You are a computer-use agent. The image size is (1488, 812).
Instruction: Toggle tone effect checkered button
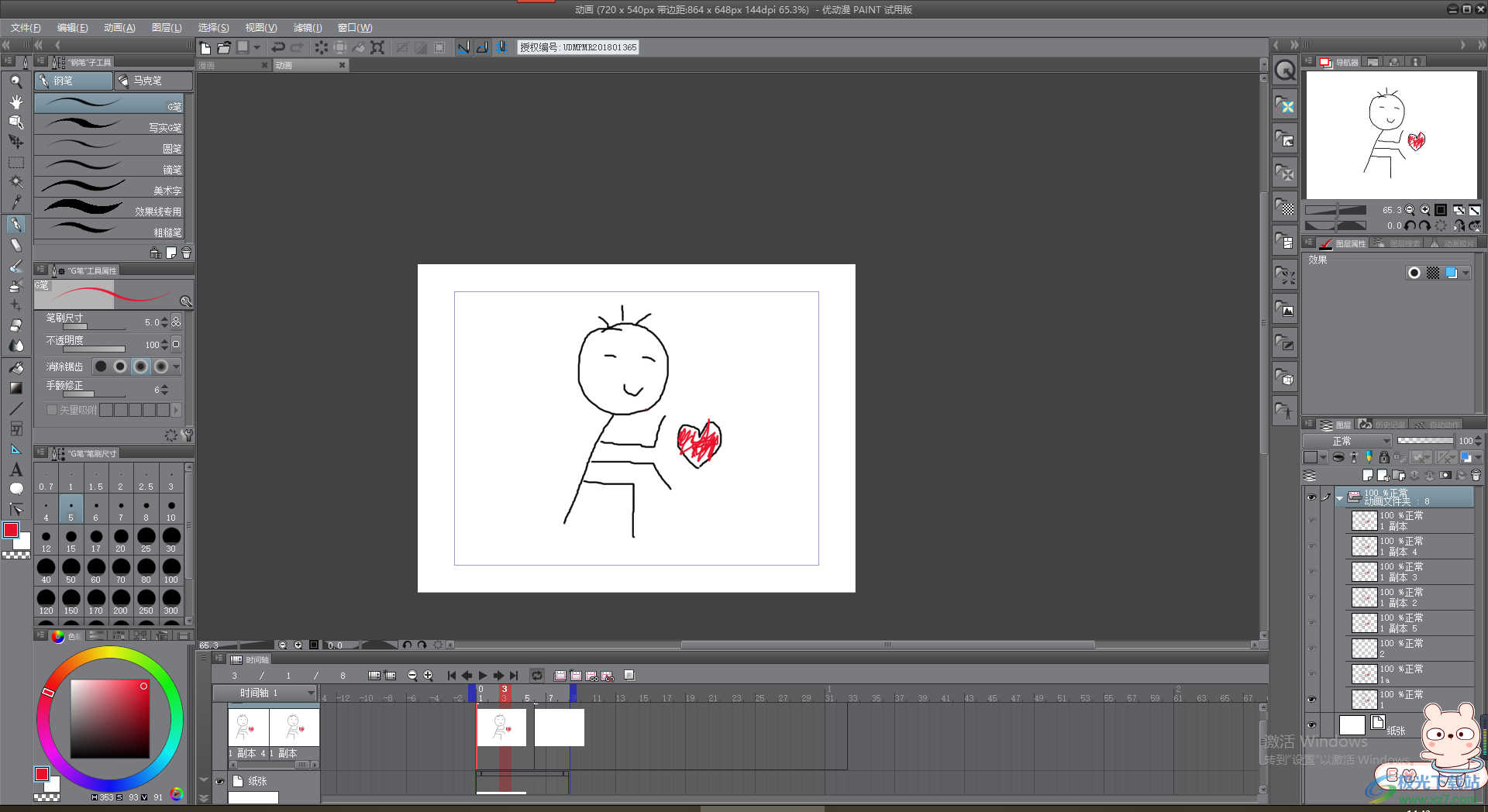point(1433,273)
